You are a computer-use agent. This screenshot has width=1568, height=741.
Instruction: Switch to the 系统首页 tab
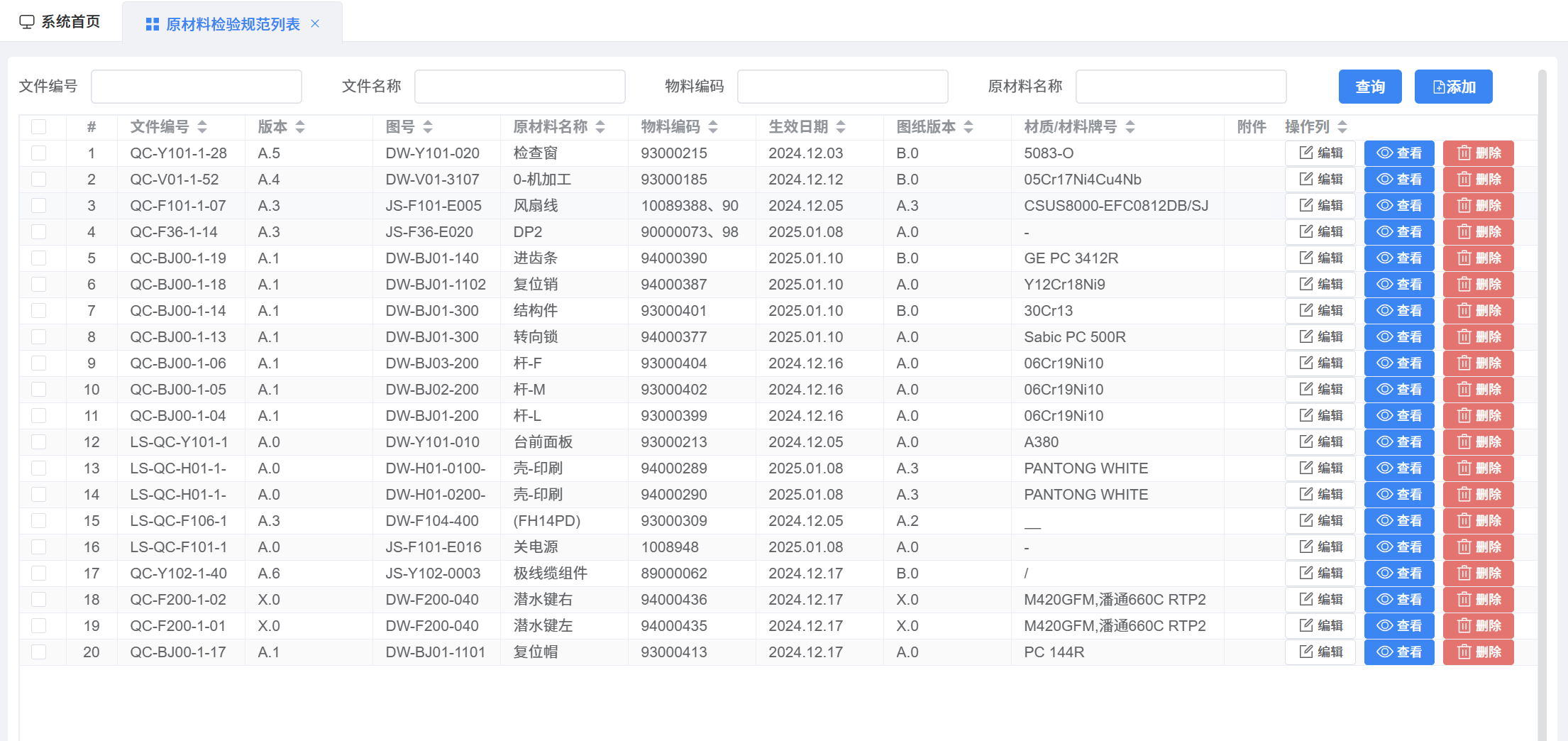60,22
